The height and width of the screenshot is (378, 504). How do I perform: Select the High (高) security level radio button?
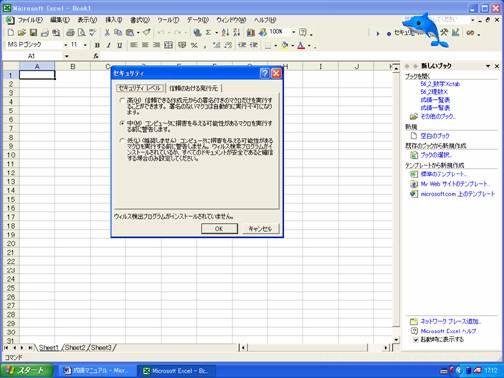click(x=122, y=100)
